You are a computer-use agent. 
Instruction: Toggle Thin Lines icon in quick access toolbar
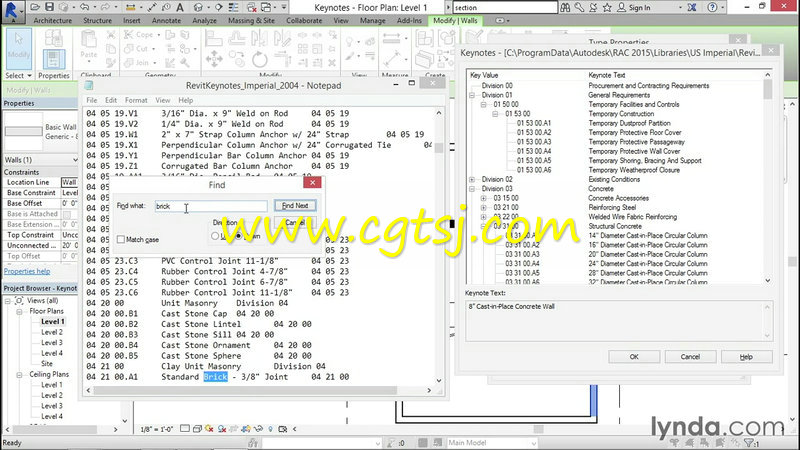click(x=234, y=7)
